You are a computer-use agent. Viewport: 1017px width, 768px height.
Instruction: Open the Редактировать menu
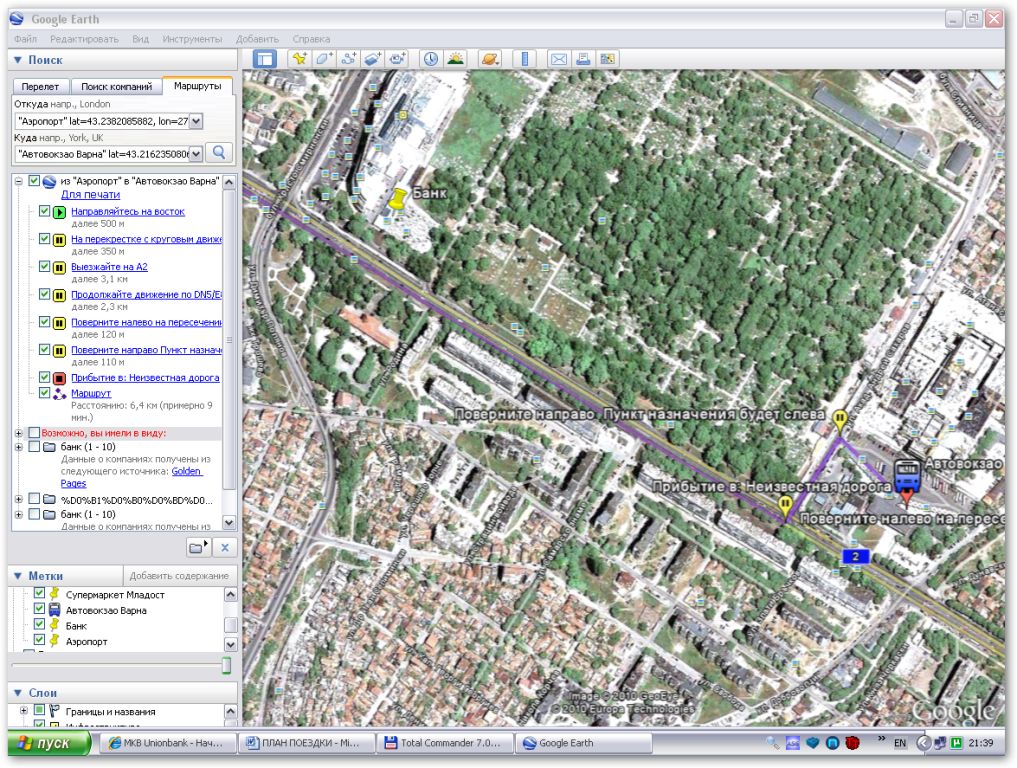[x=84, y=39]
